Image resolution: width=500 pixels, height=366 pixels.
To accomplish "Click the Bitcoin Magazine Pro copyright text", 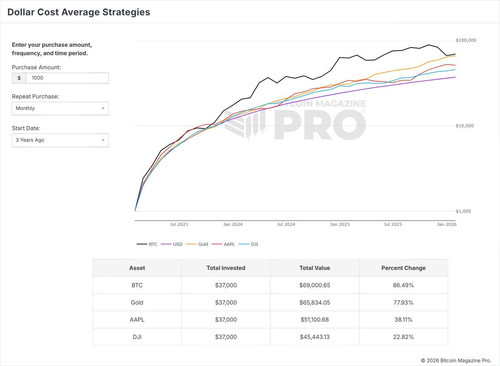I will tap(456, 360).
